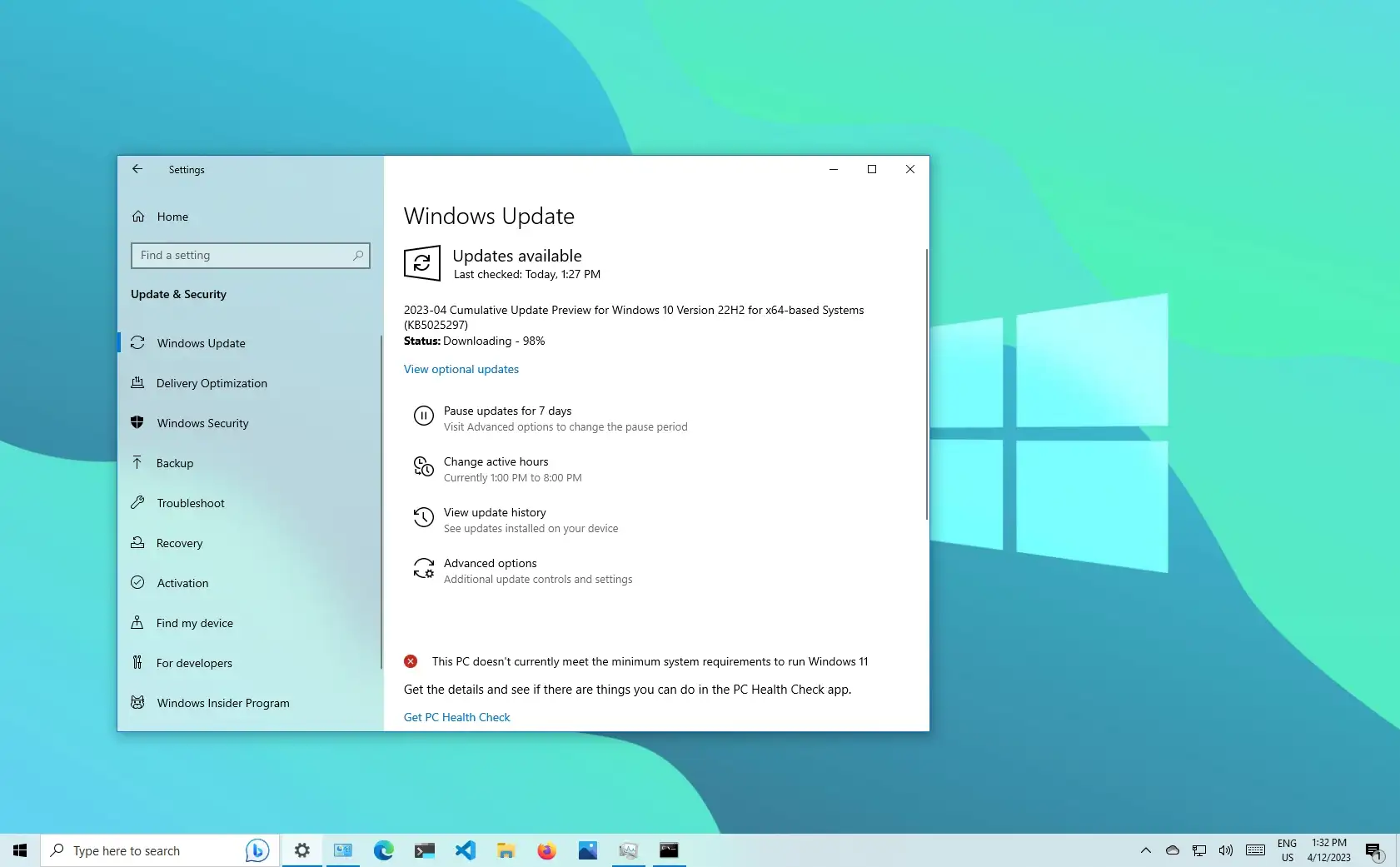The height and width of the screenshot is (867, 1400).
Task: Select Windows Insider Program in the sidebar
Action: pyautogui.click(x=222, y=703)
